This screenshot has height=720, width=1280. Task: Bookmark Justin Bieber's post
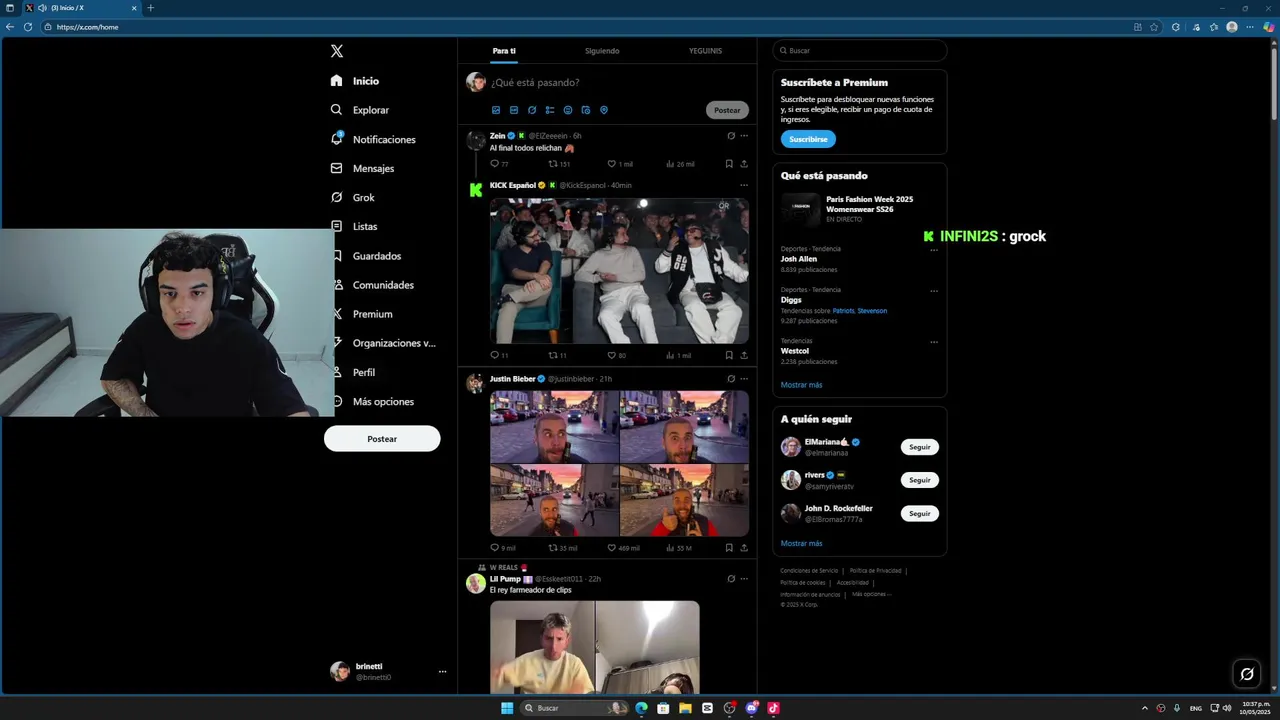pyautogui.click(x=729, y=548)
